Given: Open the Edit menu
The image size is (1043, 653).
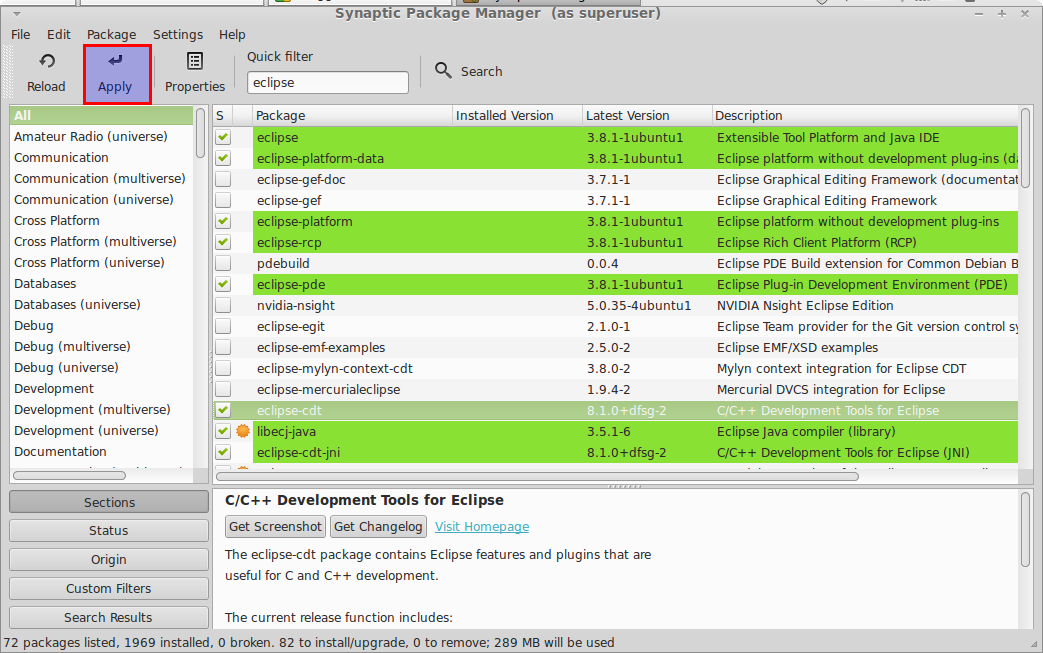Looking at the screenshot, I should [59, 35].
